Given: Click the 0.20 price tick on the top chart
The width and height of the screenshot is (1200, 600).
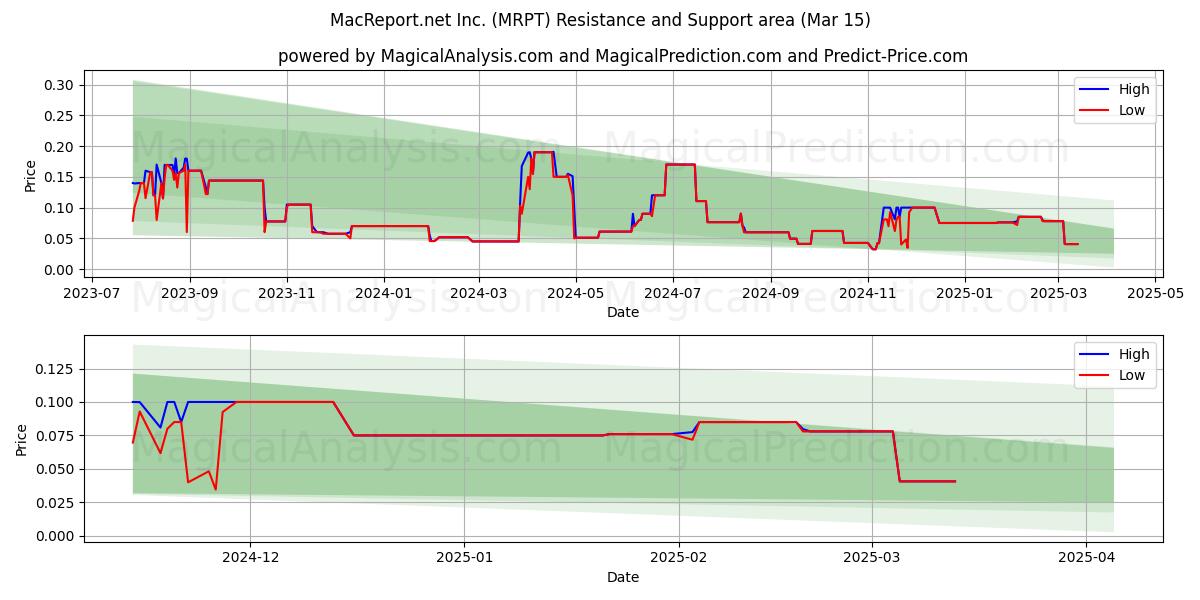Looking at the screenshot, I should click(x=60, y=147).
